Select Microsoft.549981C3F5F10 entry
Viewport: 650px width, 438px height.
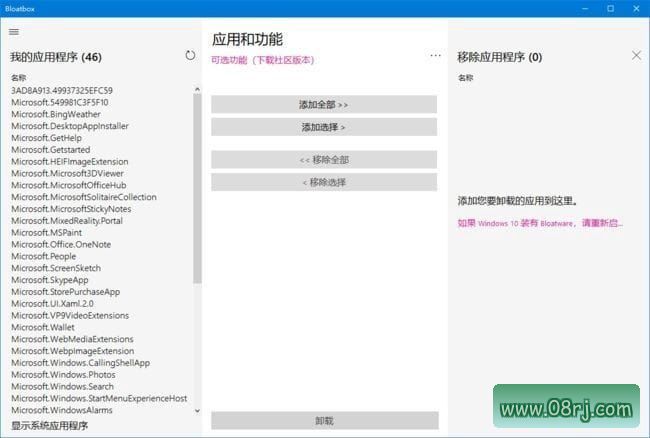click(60, 102)
